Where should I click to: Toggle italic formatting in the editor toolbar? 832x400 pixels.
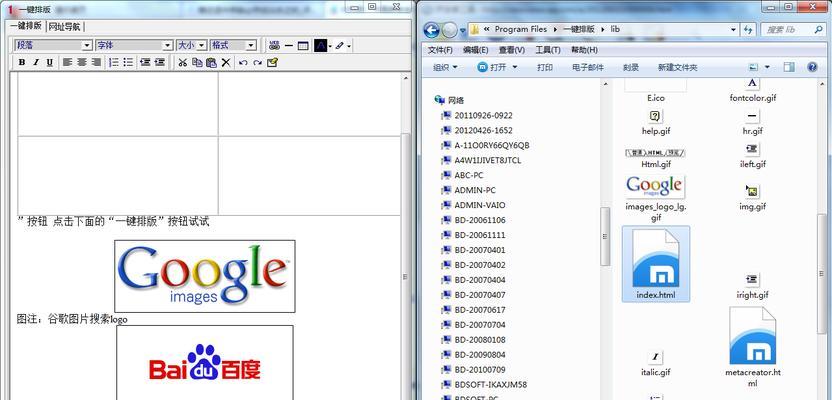pyautogui.click(x=36, y=63)
